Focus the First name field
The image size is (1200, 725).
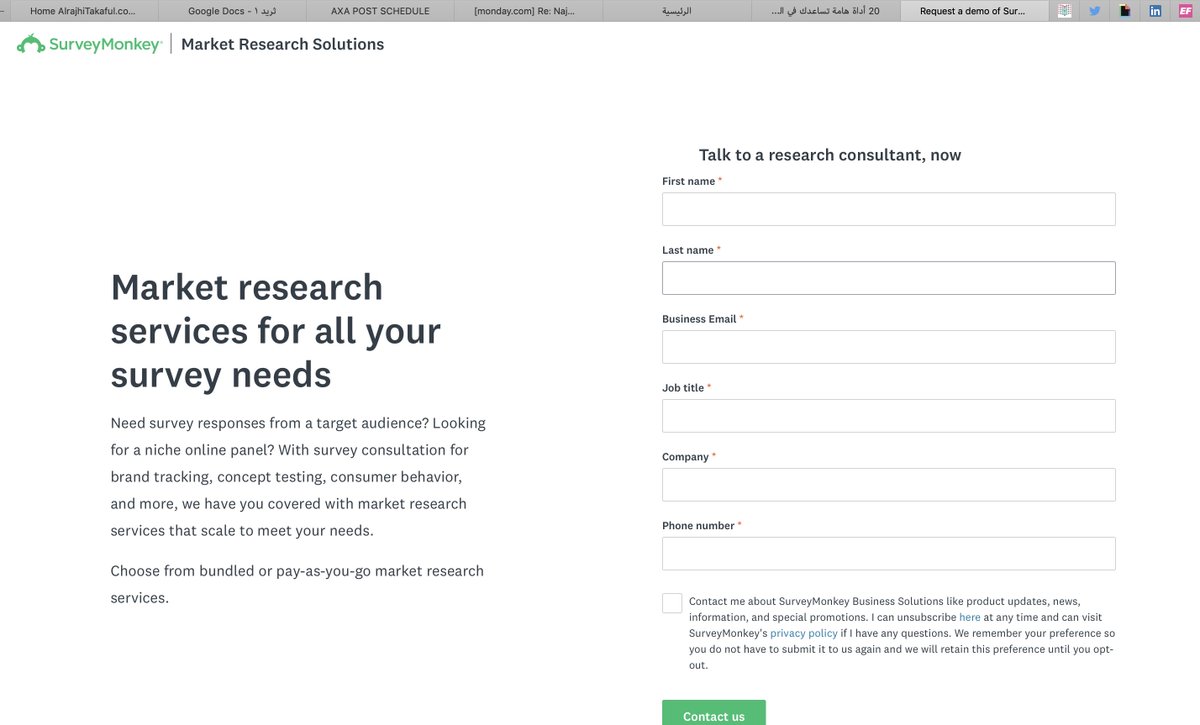pyautogui.click(x=888, y=209)
